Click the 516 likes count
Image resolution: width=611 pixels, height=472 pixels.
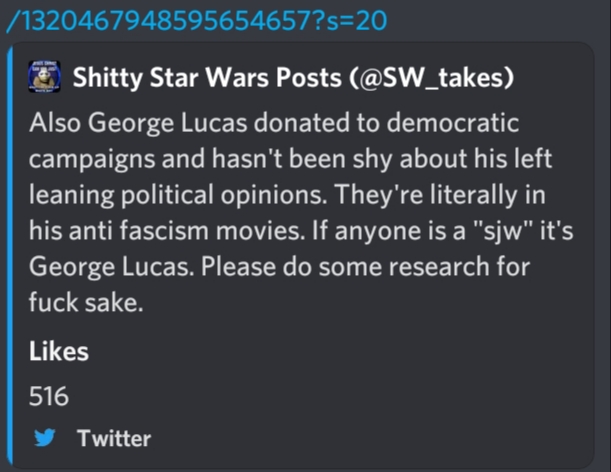pyautogui.click(x=49, y=396)
